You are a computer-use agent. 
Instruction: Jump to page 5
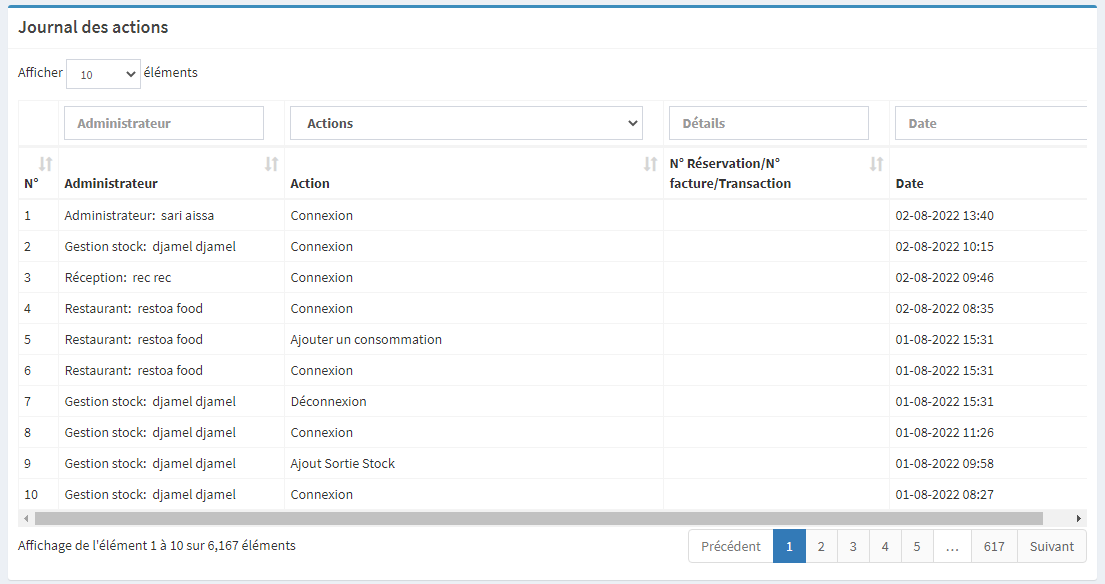coord(917,546)
